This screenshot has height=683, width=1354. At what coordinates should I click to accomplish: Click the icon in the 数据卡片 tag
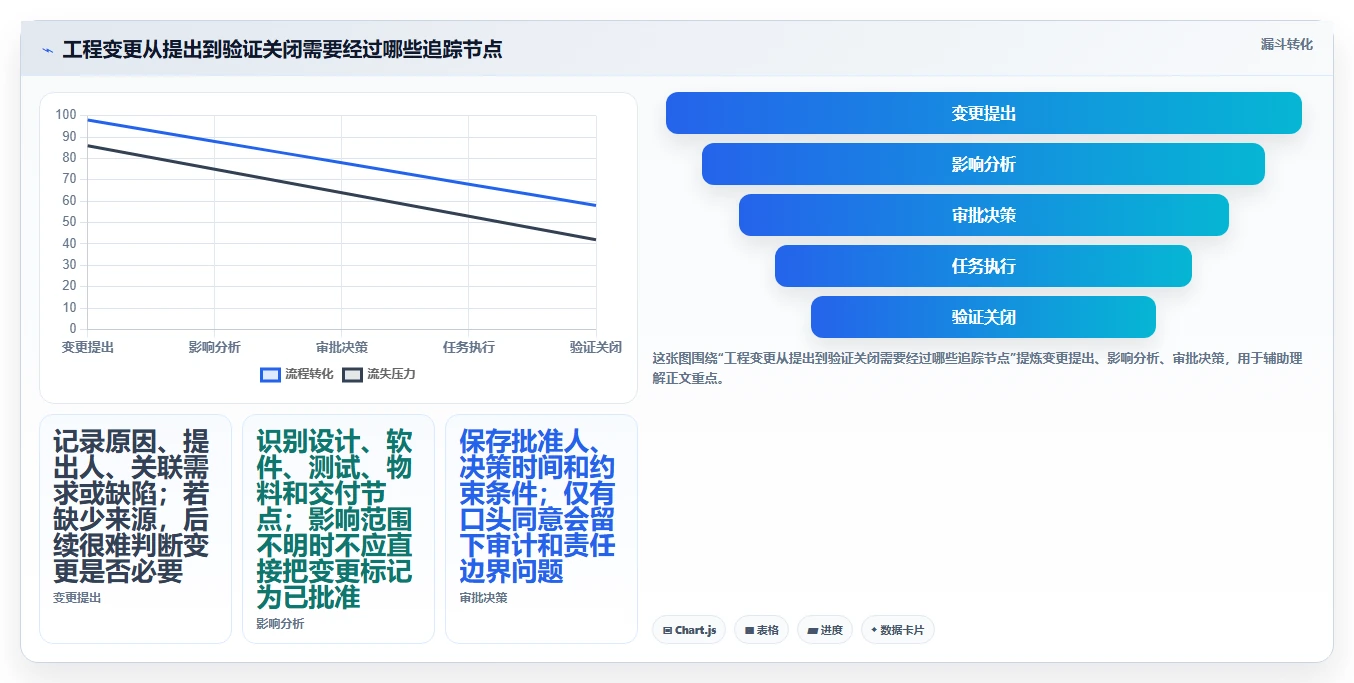[x=874, y=630]
